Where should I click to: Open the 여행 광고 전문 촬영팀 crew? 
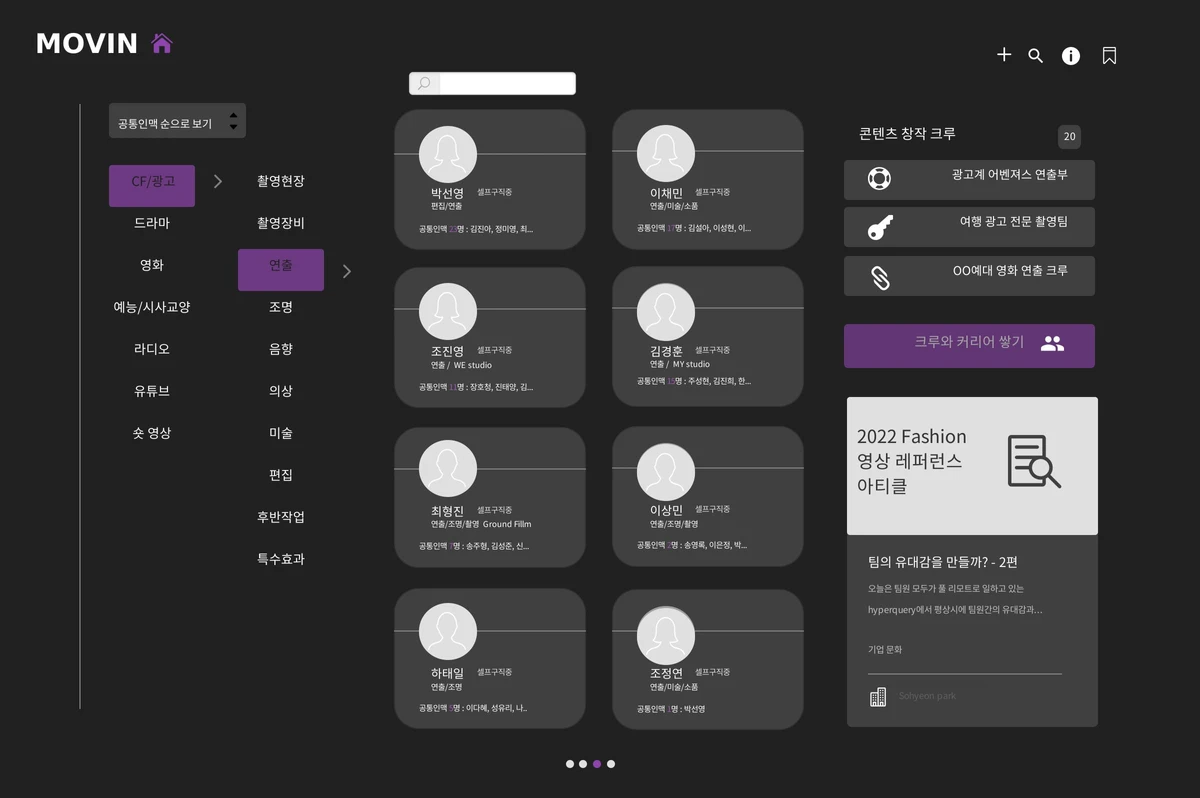(969, 227)
